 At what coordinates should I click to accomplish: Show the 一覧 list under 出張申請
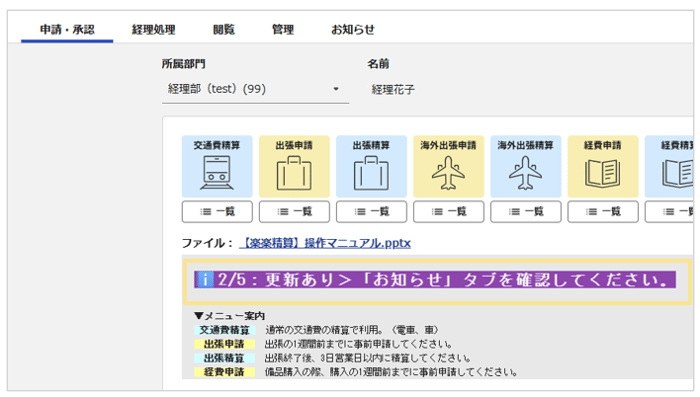(294, 212)
